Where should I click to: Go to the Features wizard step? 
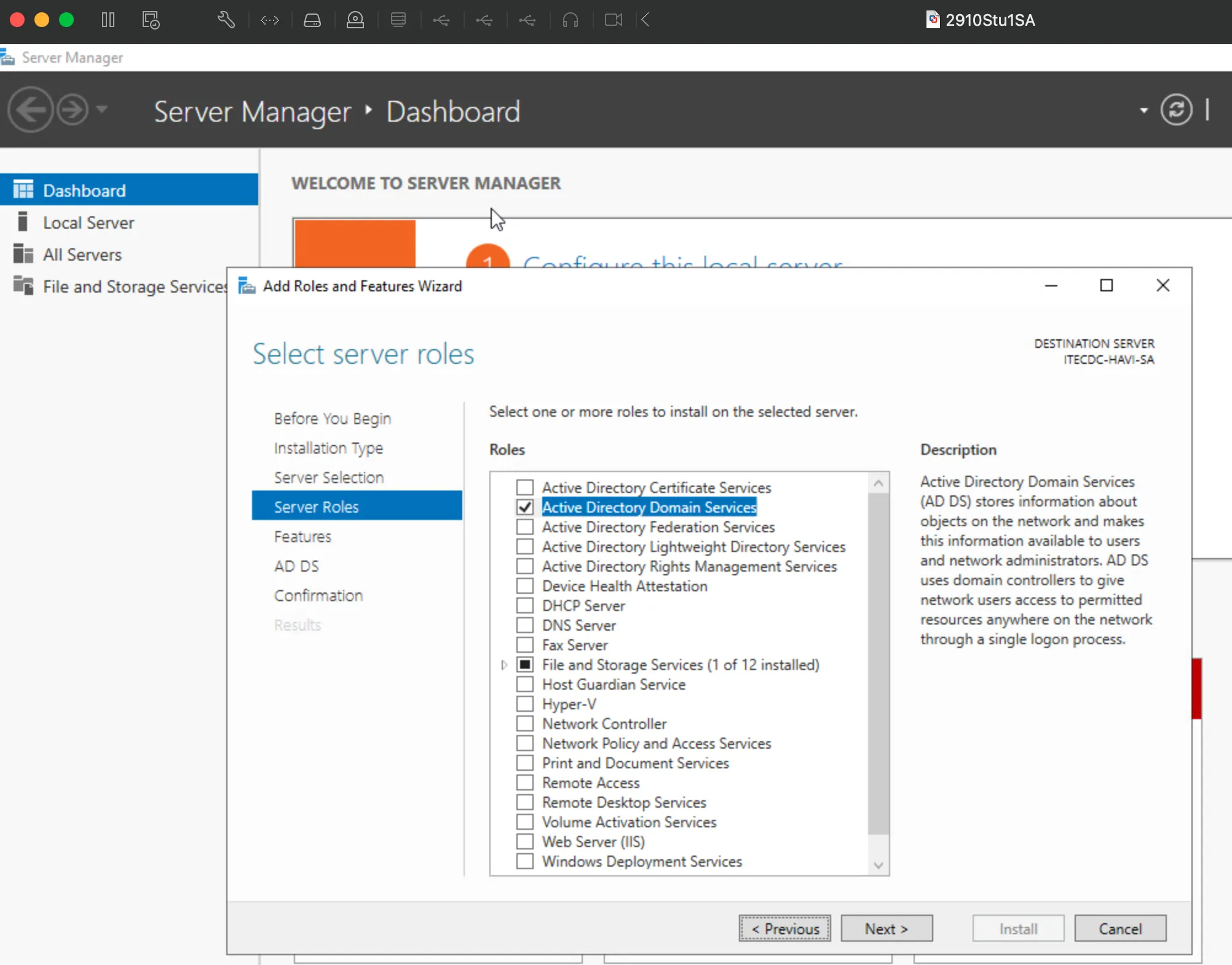point(302,537)
